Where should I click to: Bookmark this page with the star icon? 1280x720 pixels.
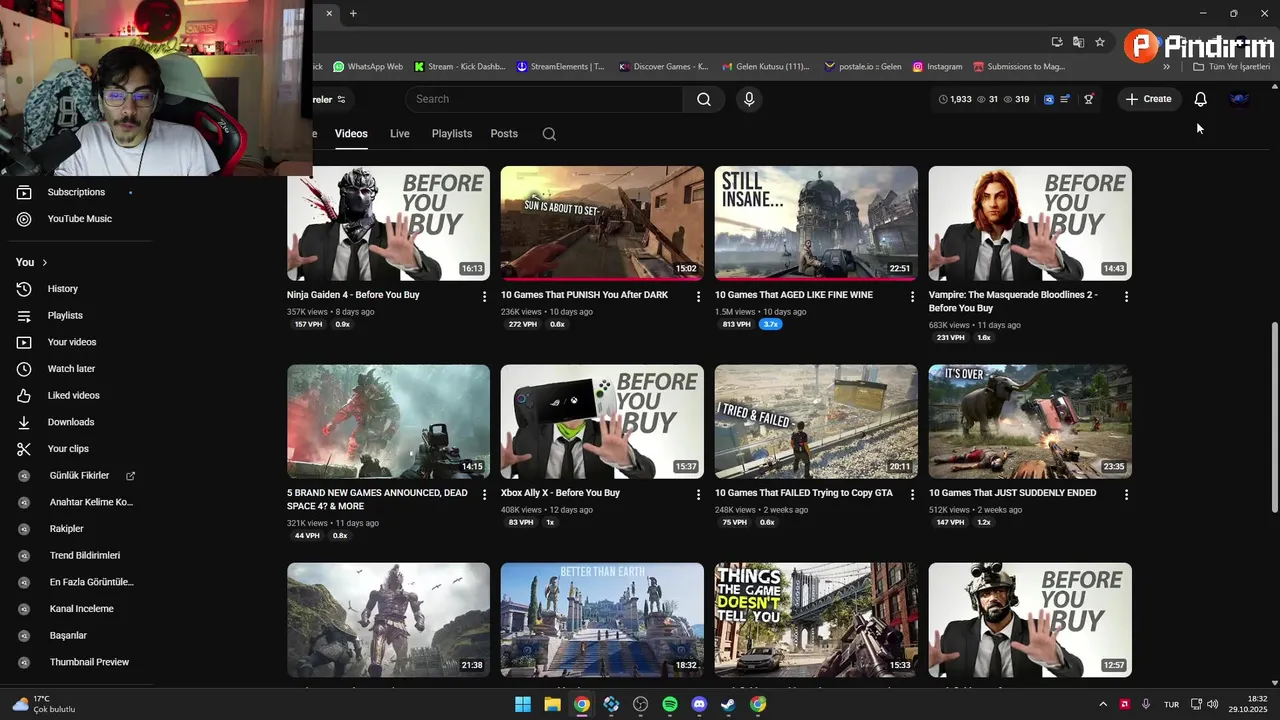pos(1100,42)
